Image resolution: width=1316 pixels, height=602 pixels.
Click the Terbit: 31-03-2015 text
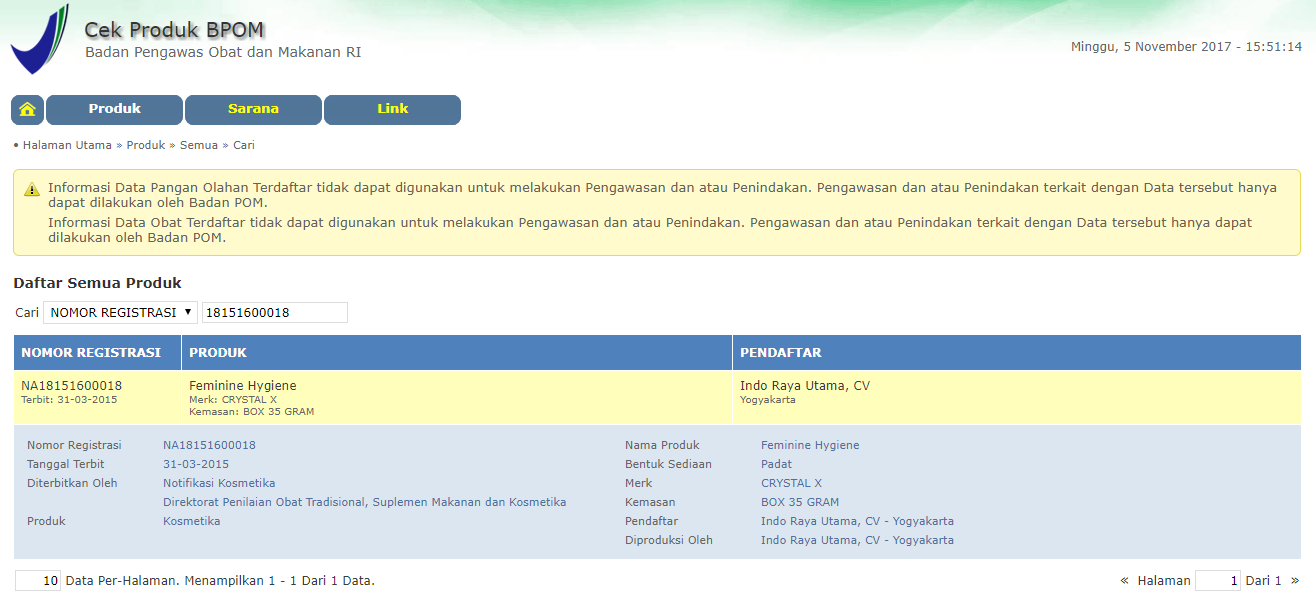[69, 400]
